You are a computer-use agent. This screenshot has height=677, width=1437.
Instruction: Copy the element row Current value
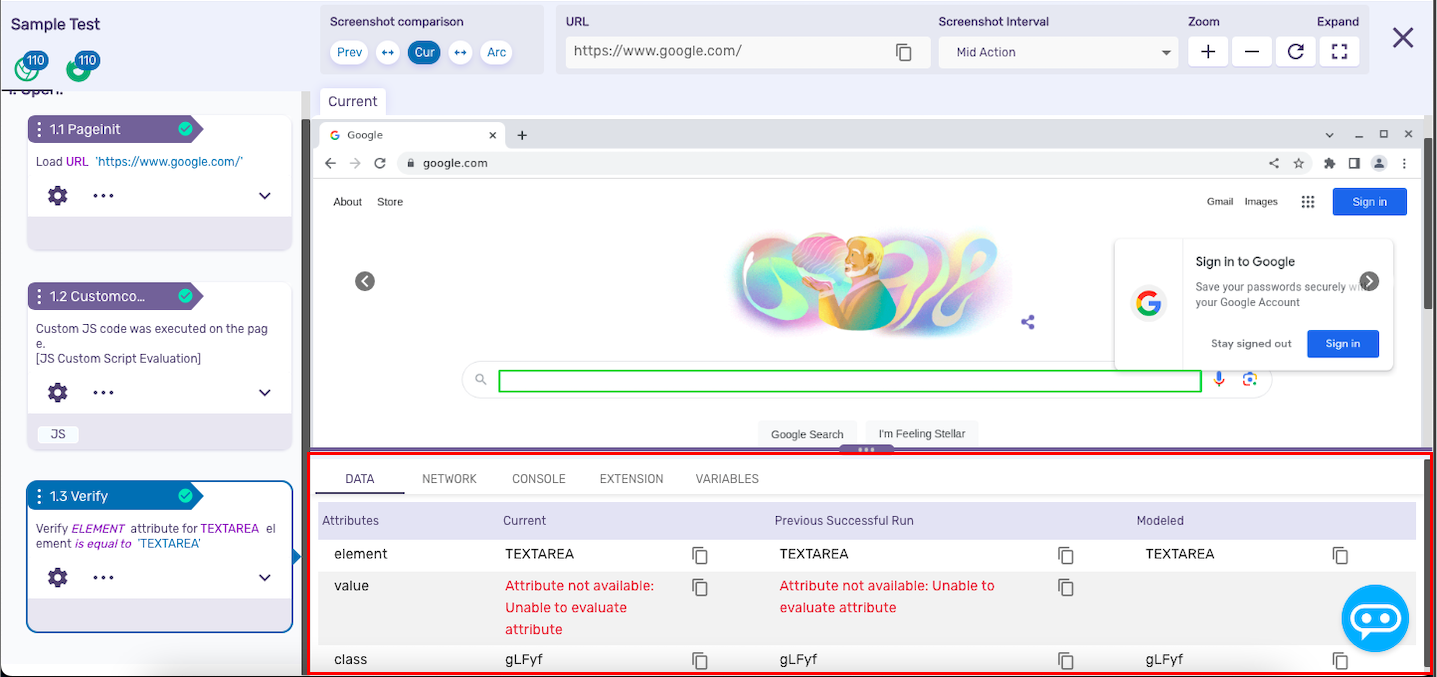700,555
